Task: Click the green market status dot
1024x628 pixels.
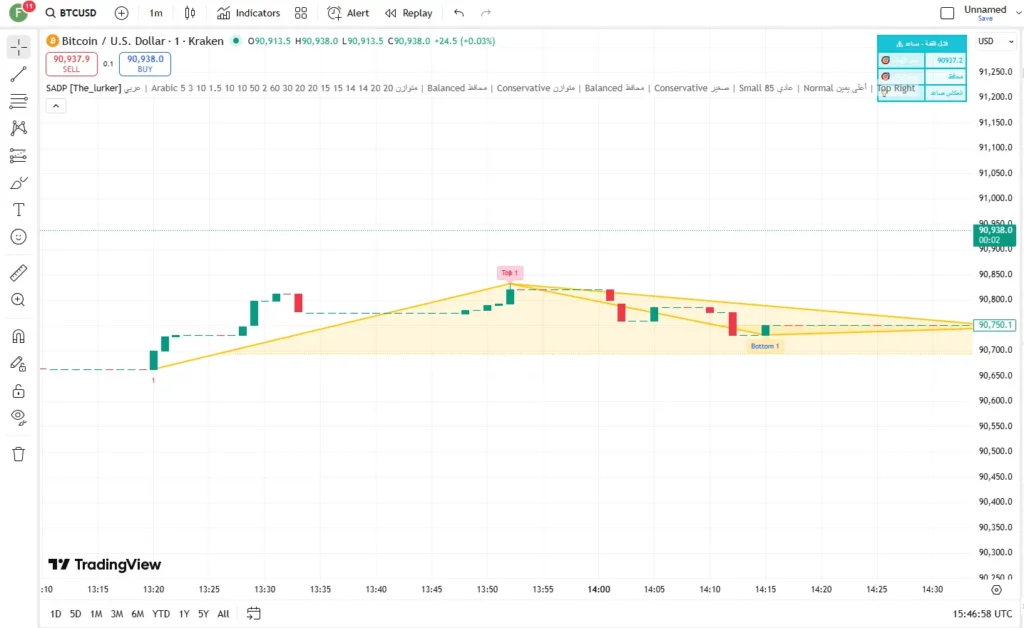Action: click(236, 40)
